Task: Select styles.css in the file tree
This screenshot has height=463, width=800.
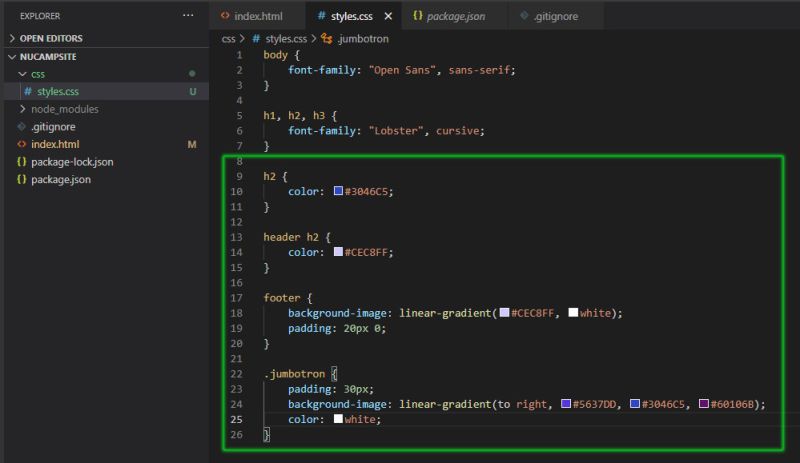Action: pyautogui.click(x=58, y=91)
